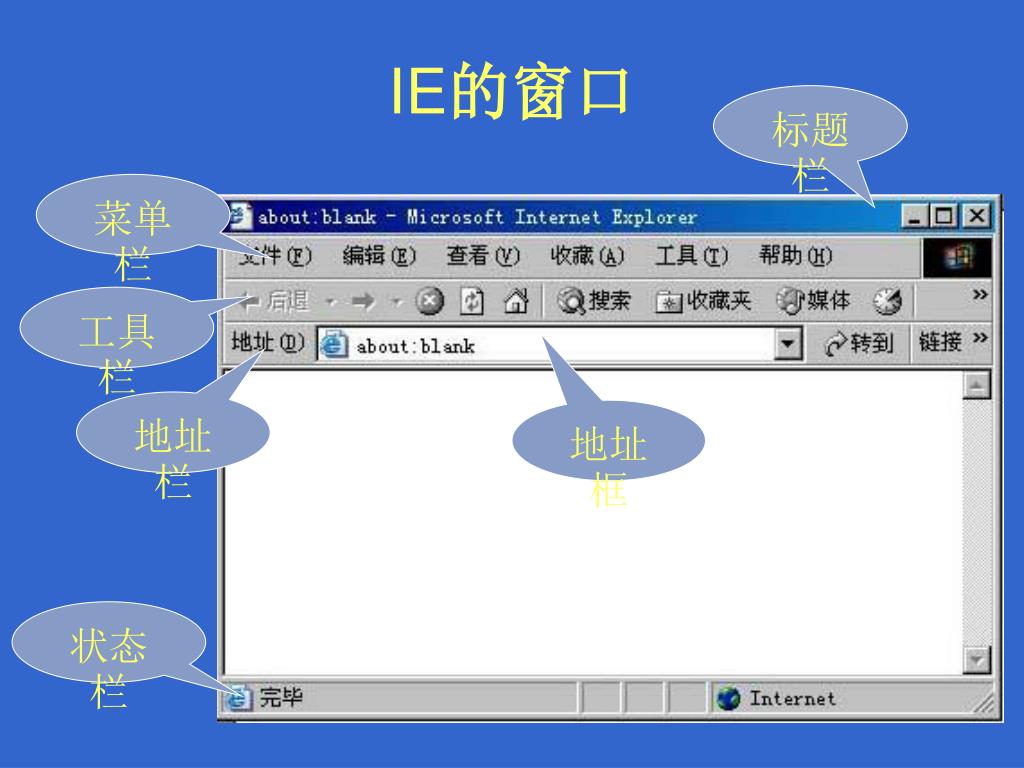Open the 工具(T) menu

[x=691, y=255]
